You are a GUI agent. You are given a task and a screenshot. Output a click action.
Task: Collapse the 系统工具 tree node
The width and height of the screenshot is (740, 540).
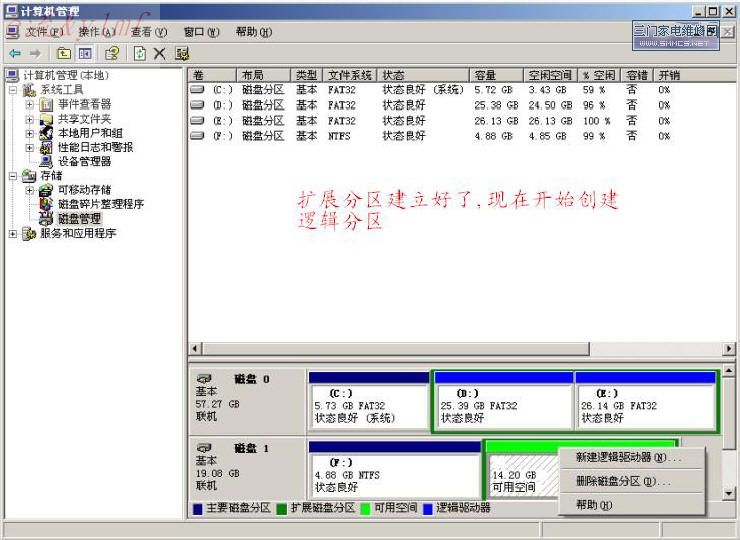[x=13, y=90]
